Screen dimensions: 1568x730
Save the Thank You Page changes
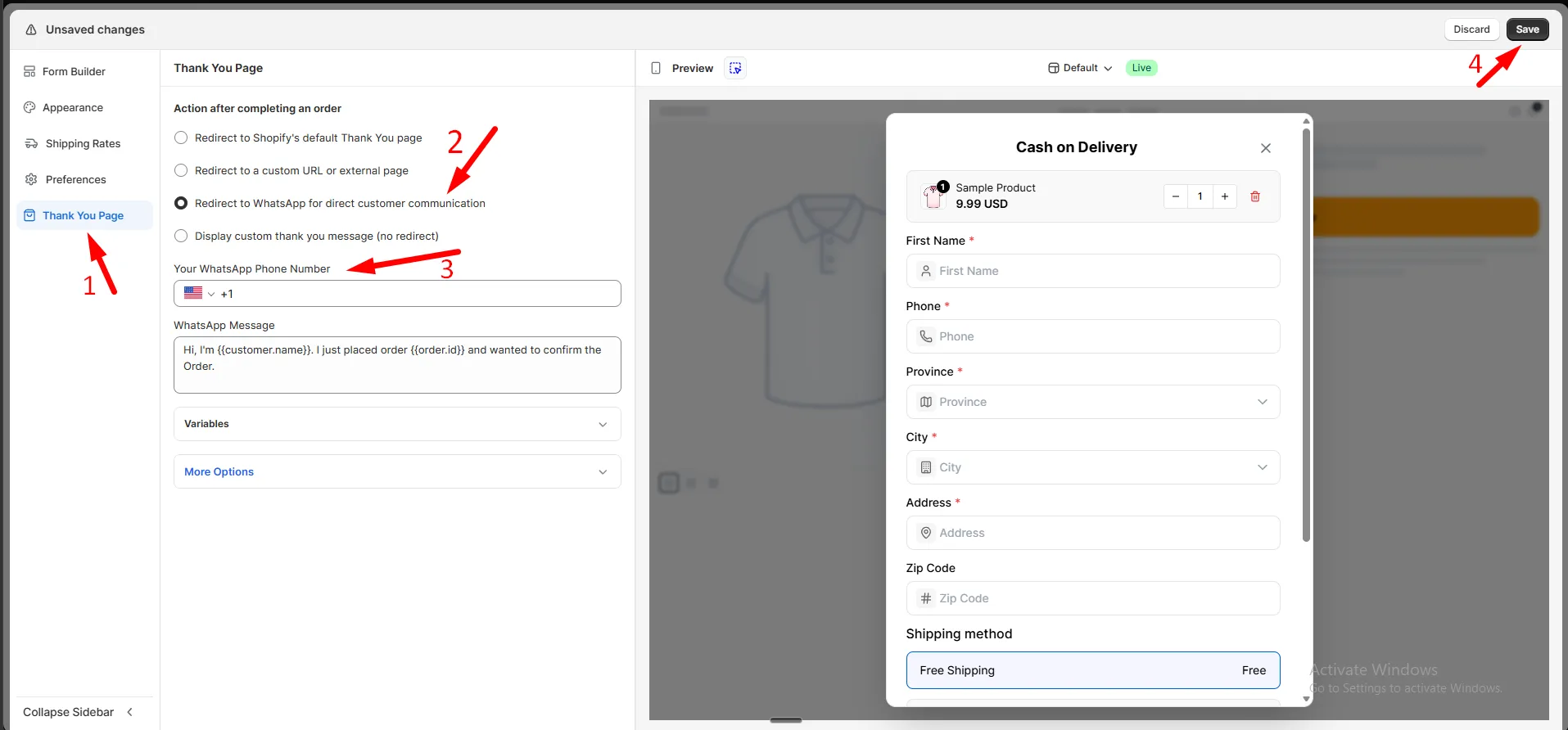point(1527,29)
